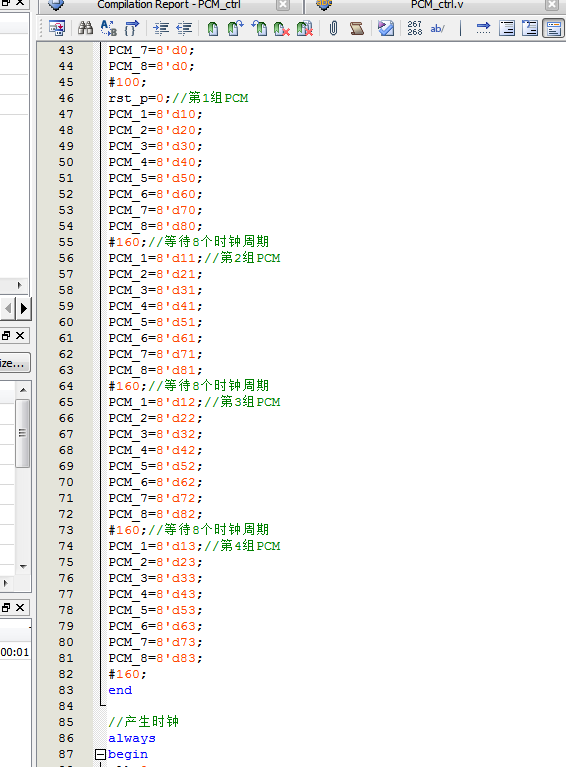The height and width of the screenshot is (767, 566).
Task: Toggle the highlighted rightmost toolbar view button
Action: [553, 28]
